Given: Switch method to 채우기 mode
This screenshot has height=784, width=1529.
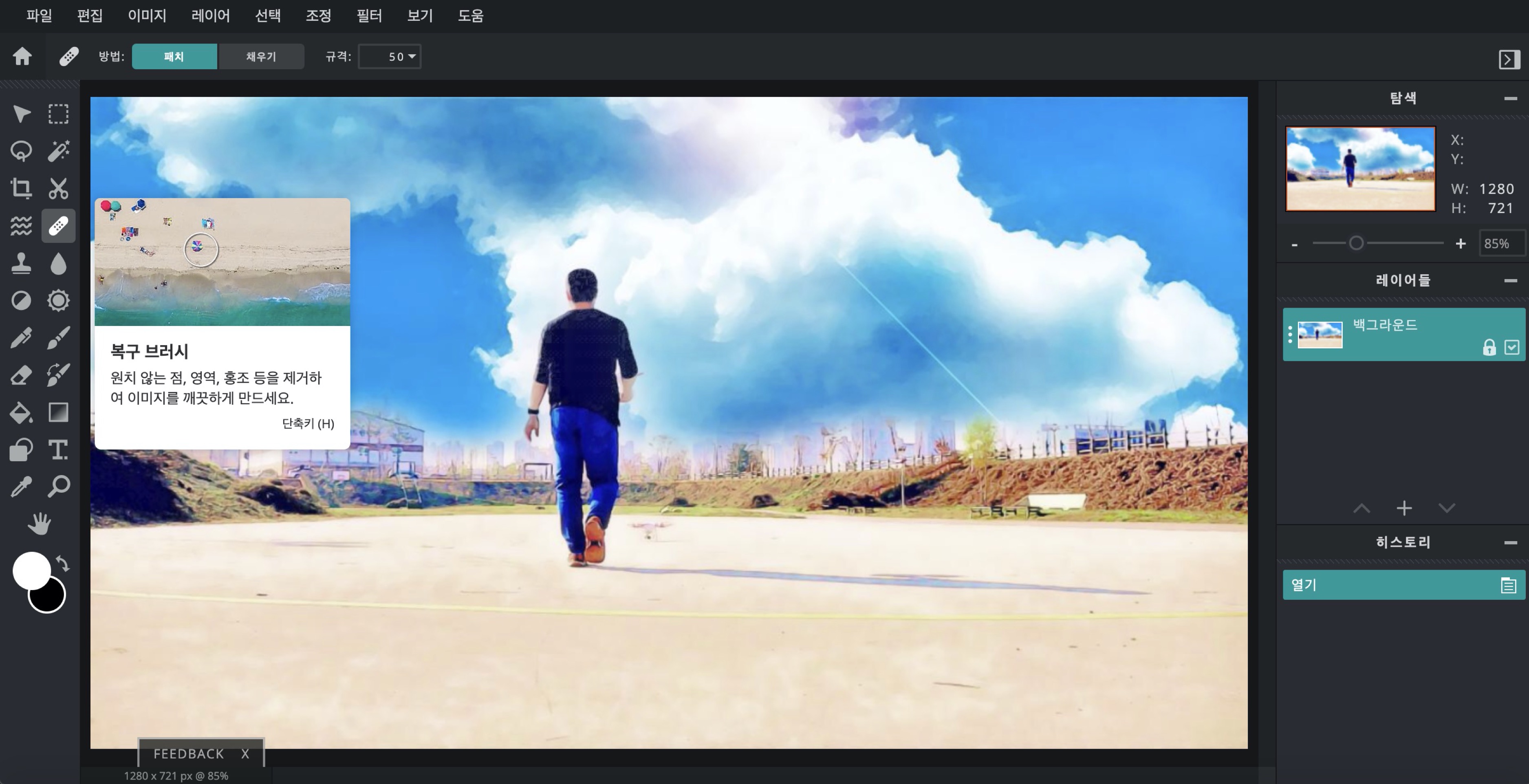Looking at the screenshot, I should 261,56.
